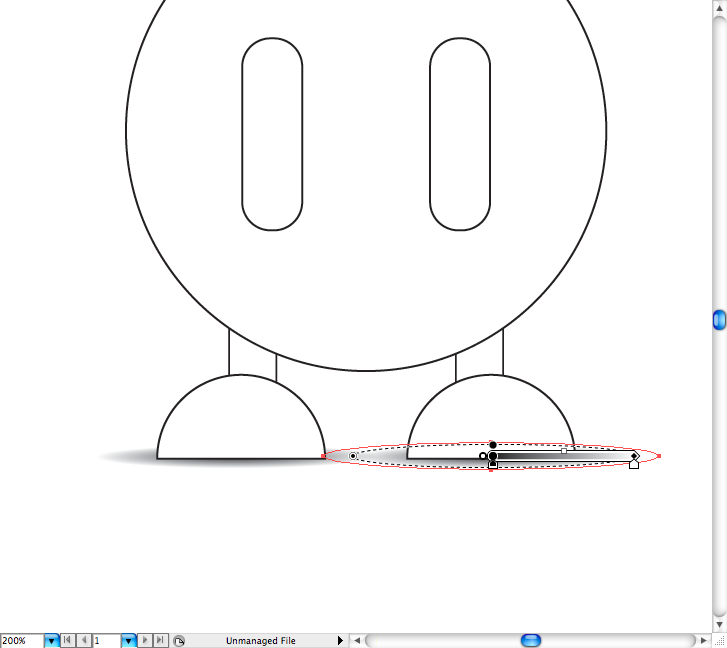Click the horizontal scrollbar right arrow
Image resolution: width=727 pixels, height=648 pixels.
(x=704, y=640)
